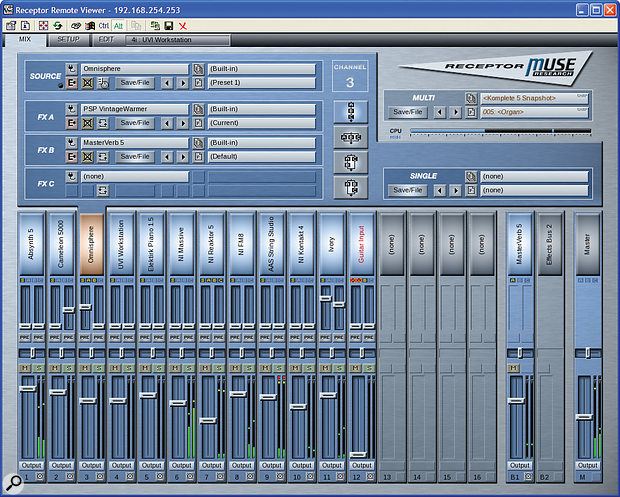Bypass FX A with the X icon

pyautogui.click(x=87, y=123)
